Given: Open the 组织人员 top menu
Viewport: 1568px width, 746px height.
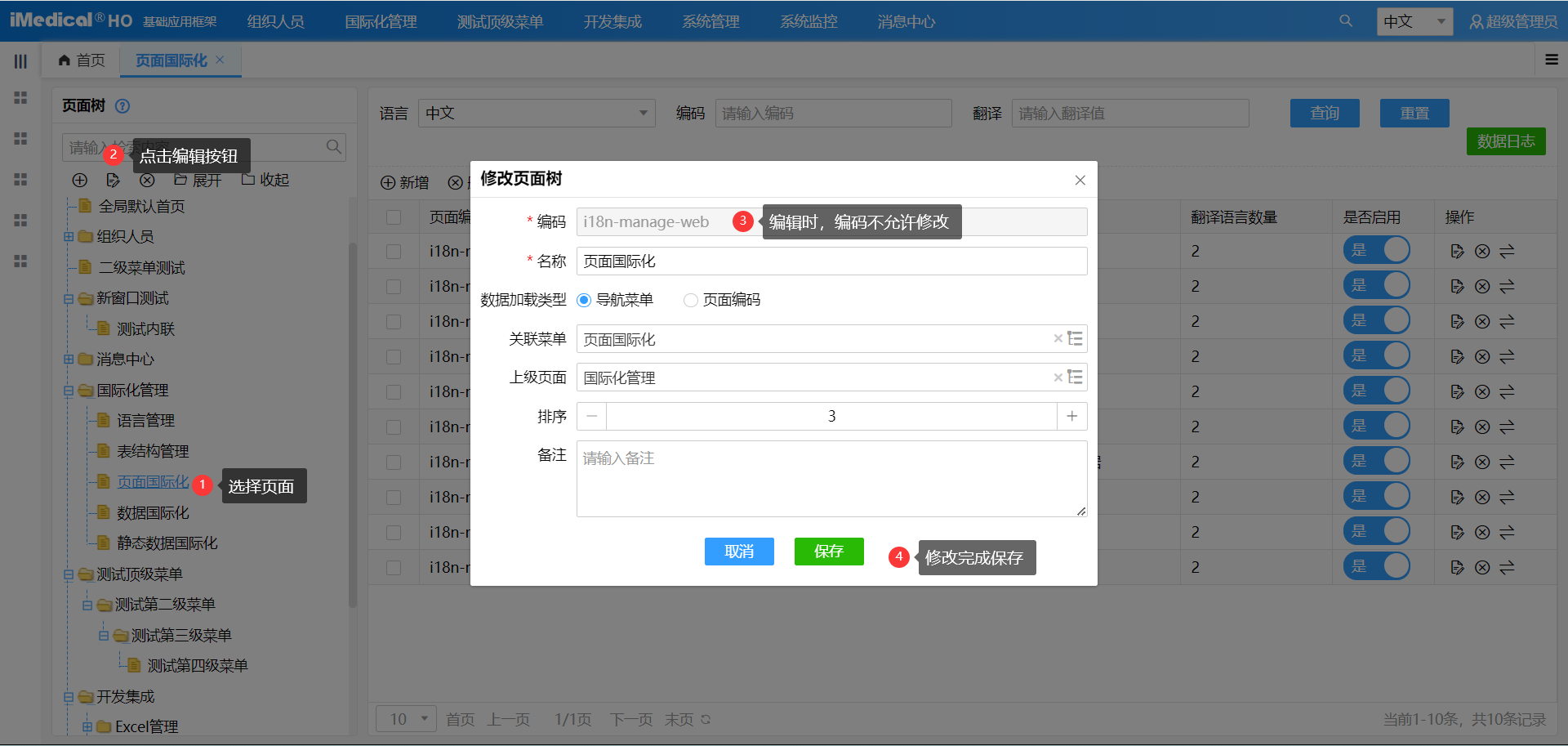Looking at the screenshot, I should pos(276,22).
